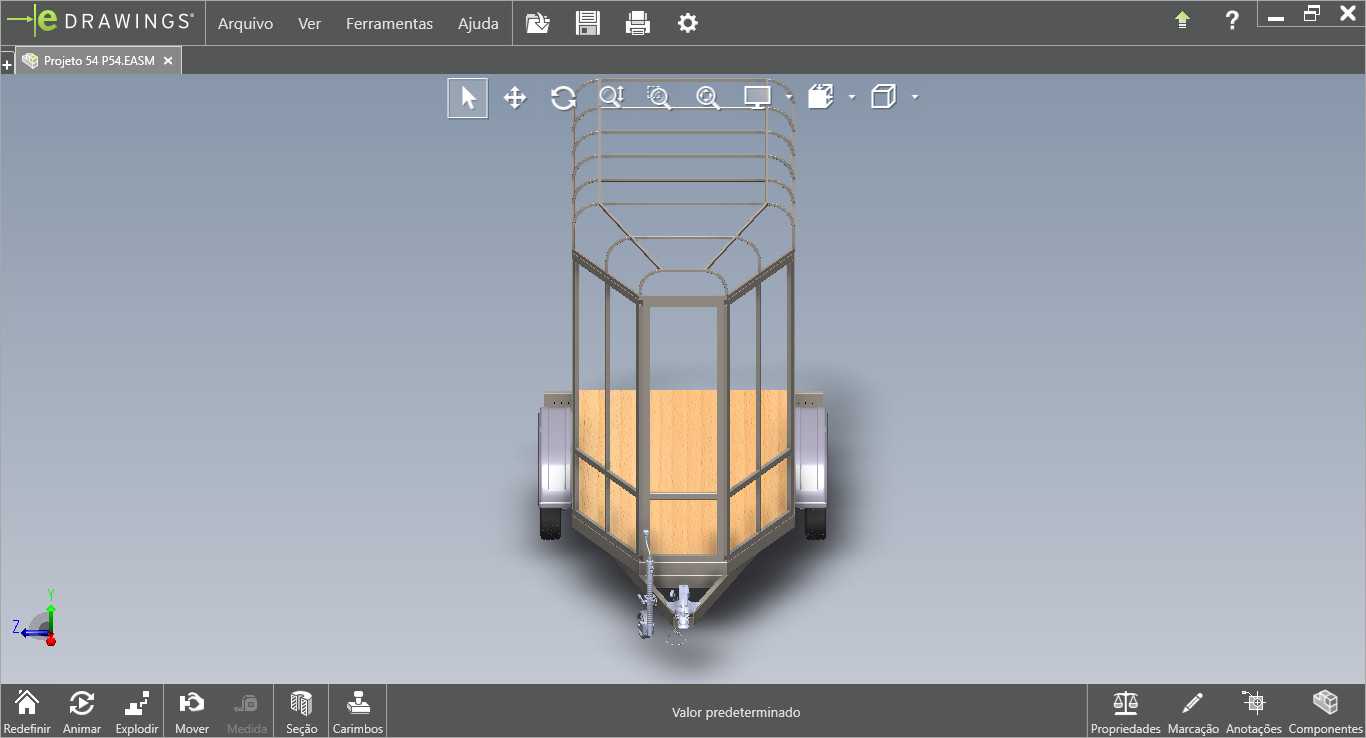Image resolution: width=1366 pixels, height=738 pixels.
Task: Click the eDrawings logo
Action: click(x=100, y=21)
